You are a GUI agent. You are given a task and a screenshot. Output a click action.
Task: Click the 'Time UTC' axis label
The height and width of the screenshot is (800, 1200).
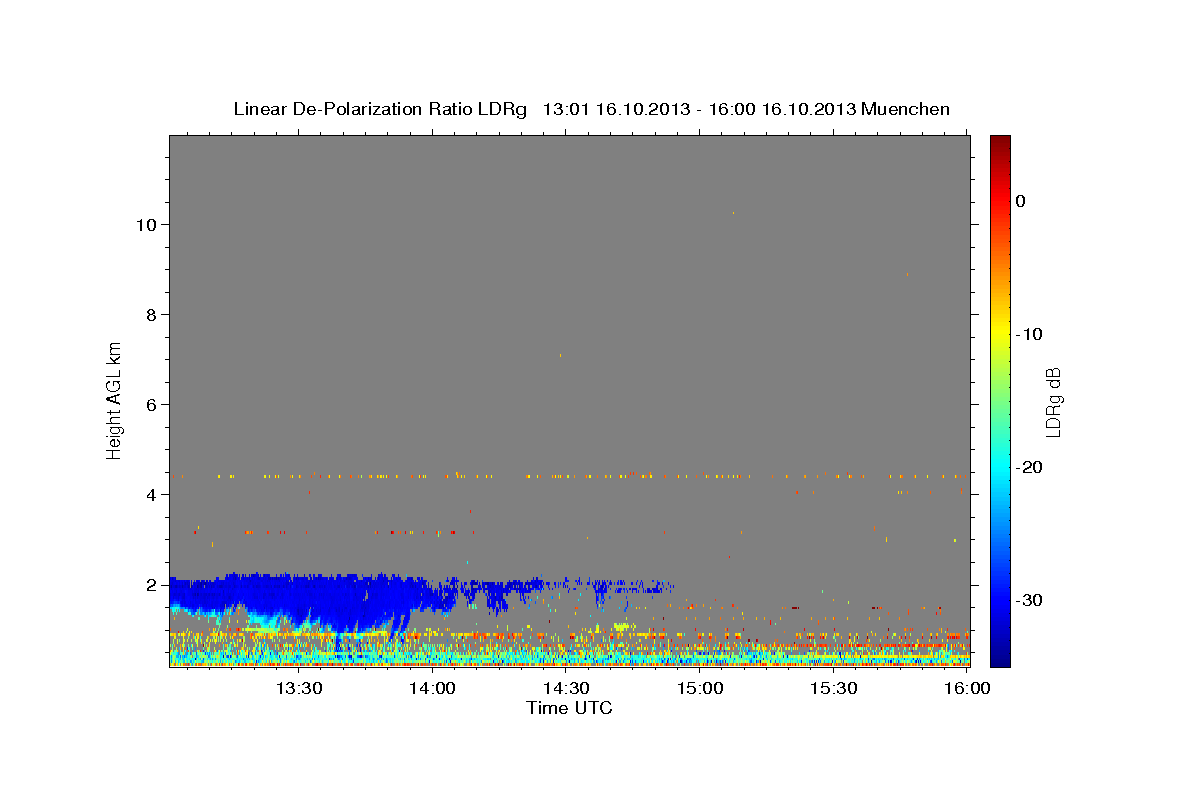569,708
